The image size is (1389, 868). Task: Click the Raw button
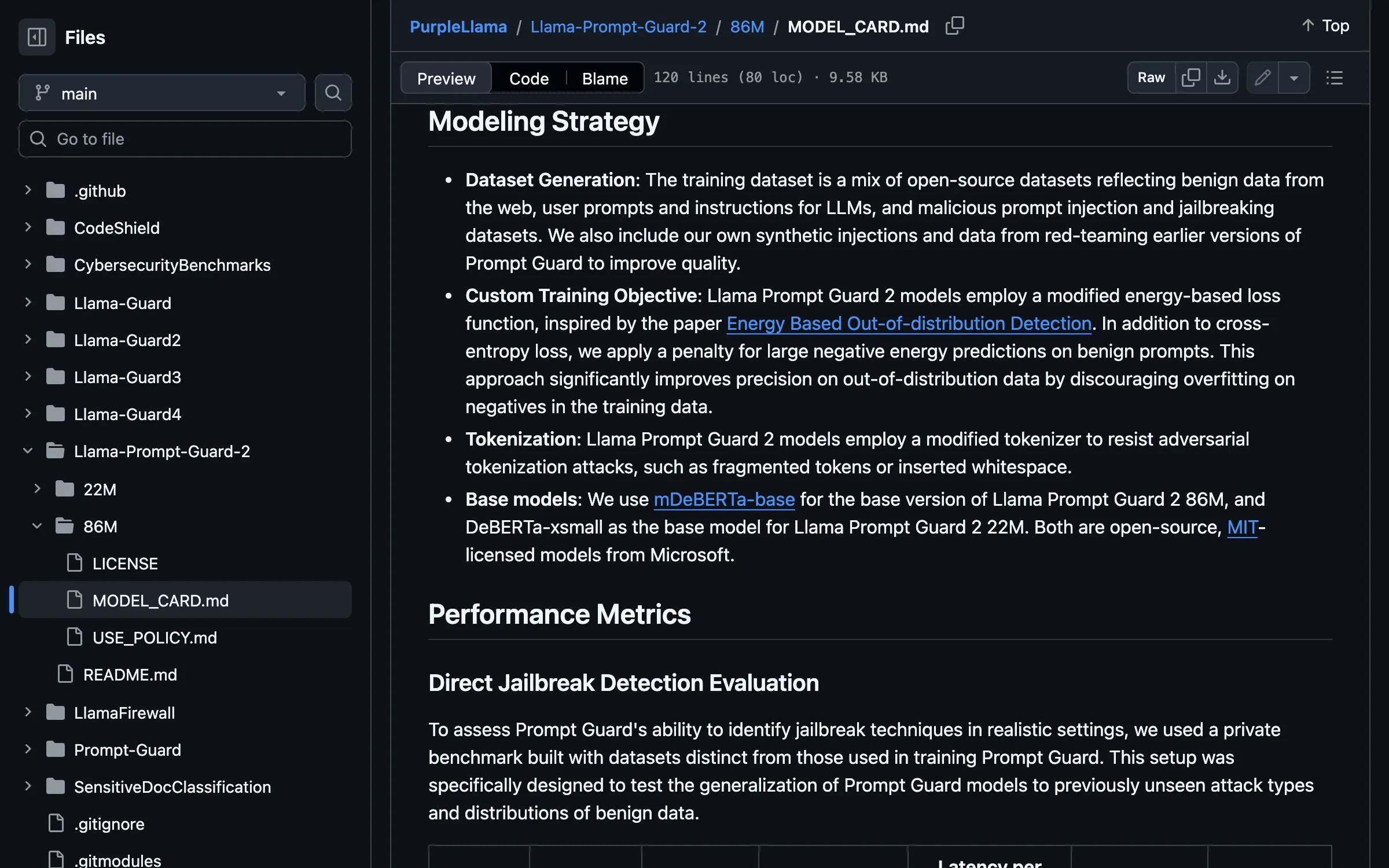pyautogui.click(x=1151, y=78)
